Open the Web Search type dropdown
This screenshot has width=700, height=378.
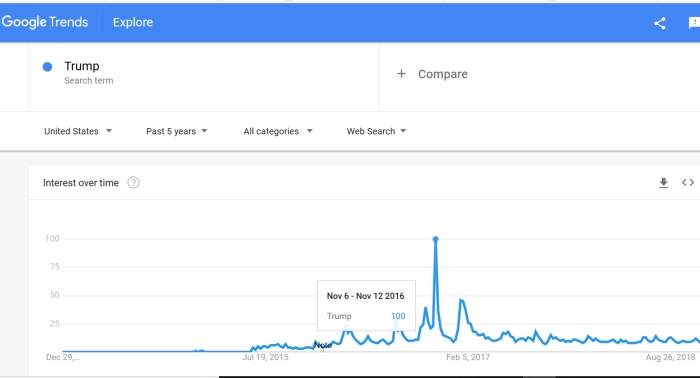tap(376, 131)
